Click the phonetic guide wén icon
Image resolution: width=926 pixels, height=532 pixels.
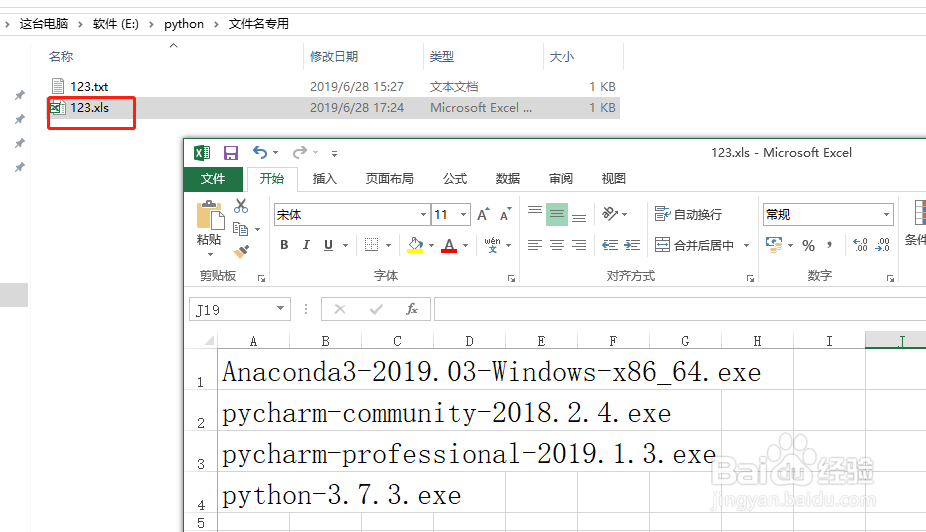(x=492, y=244)
